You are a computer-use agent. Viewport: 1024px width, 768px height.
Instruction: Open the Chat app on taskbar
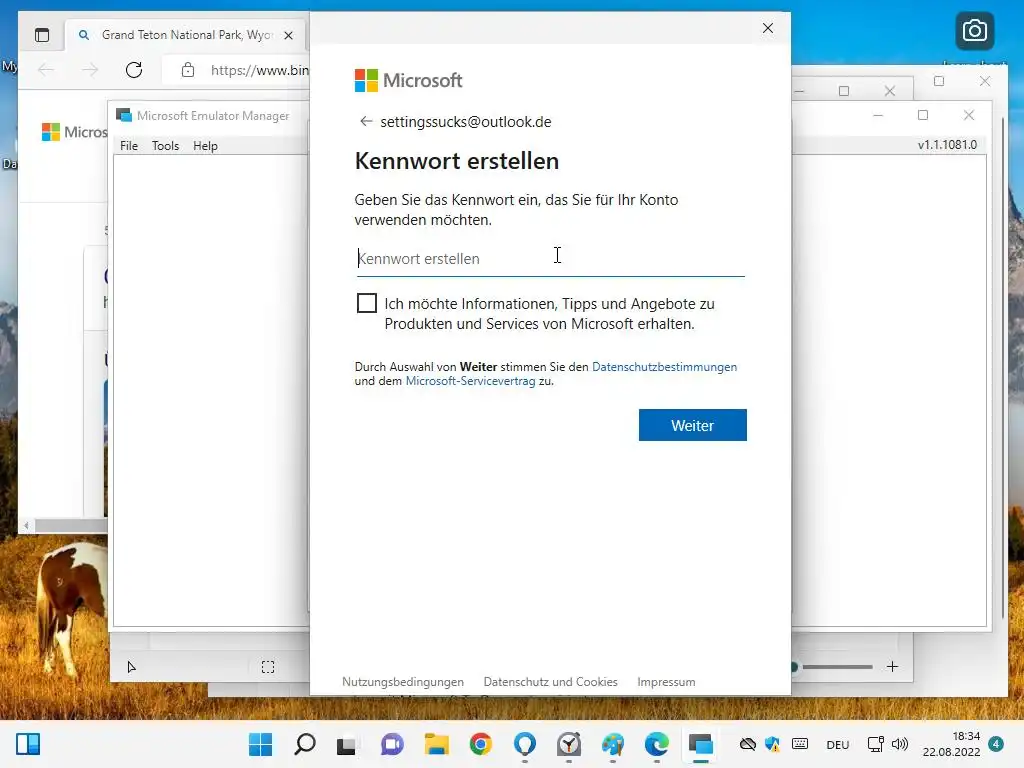(x=392, y=744)
